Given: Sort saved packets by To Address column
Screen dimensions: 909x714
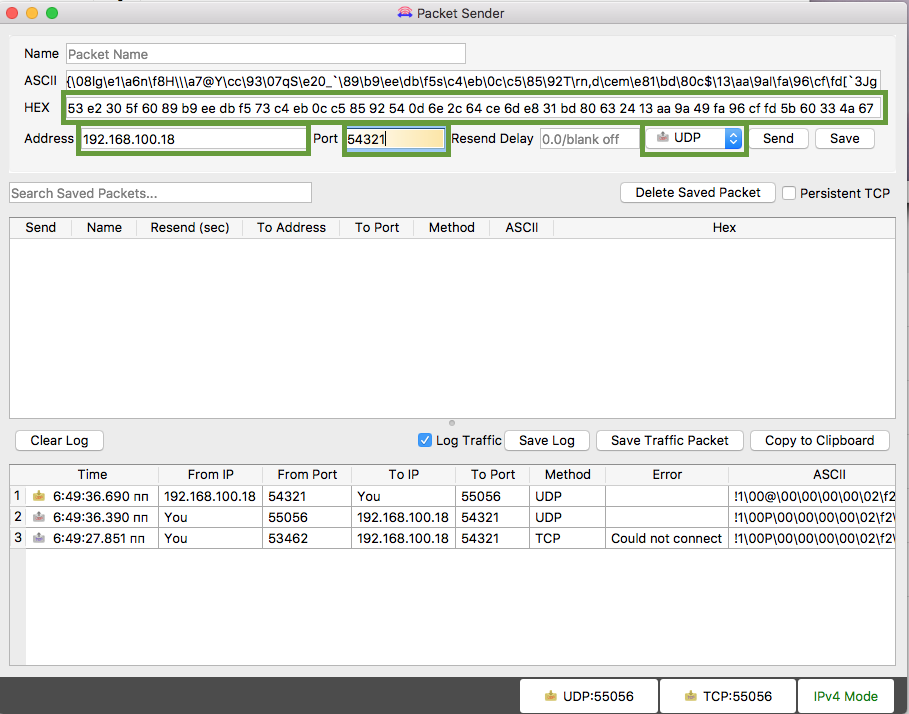Looking at the screenshot, I should point(291,228).
